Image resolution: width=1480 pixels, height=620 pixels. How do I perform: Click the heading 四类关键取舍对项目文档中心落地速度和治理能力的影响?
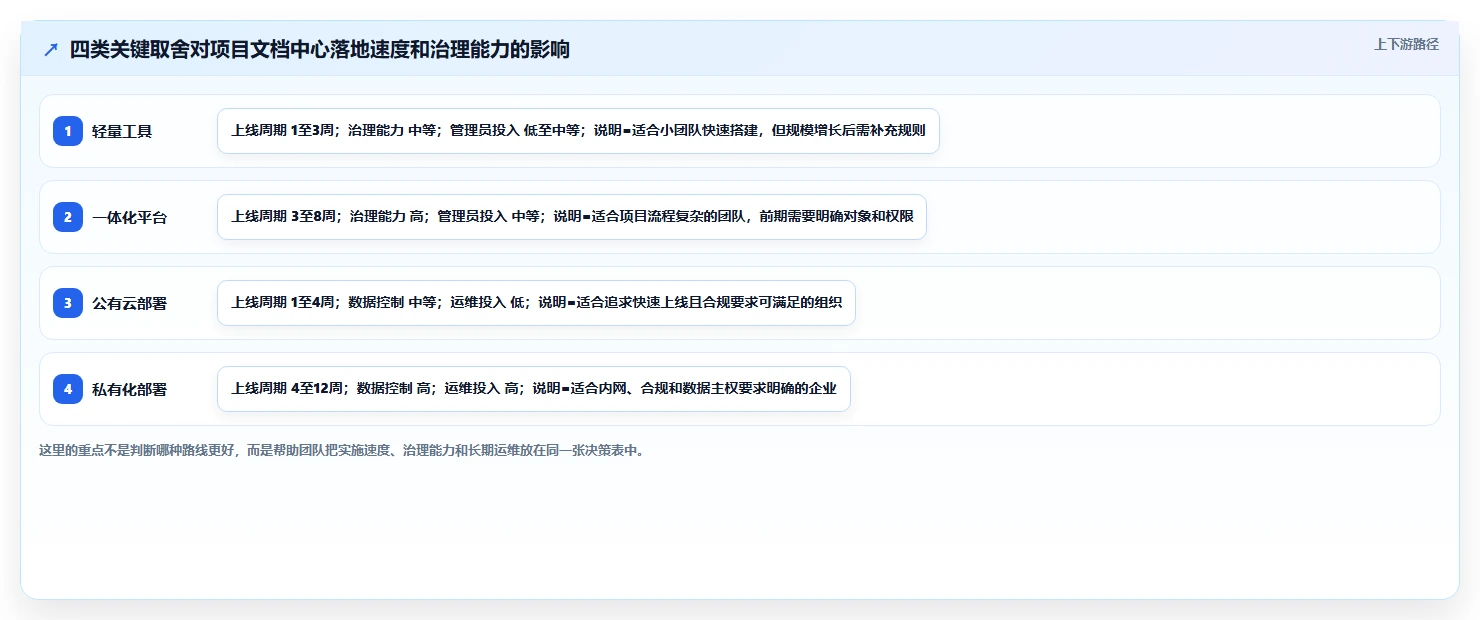click(x=319, y=49)
